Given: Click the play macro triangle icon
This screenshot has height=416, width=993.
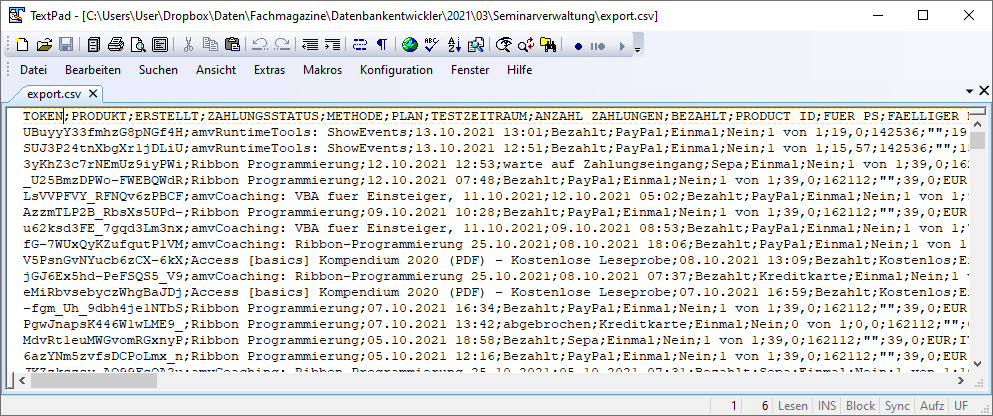Looking at the screenshot, I should coord(622,46).
